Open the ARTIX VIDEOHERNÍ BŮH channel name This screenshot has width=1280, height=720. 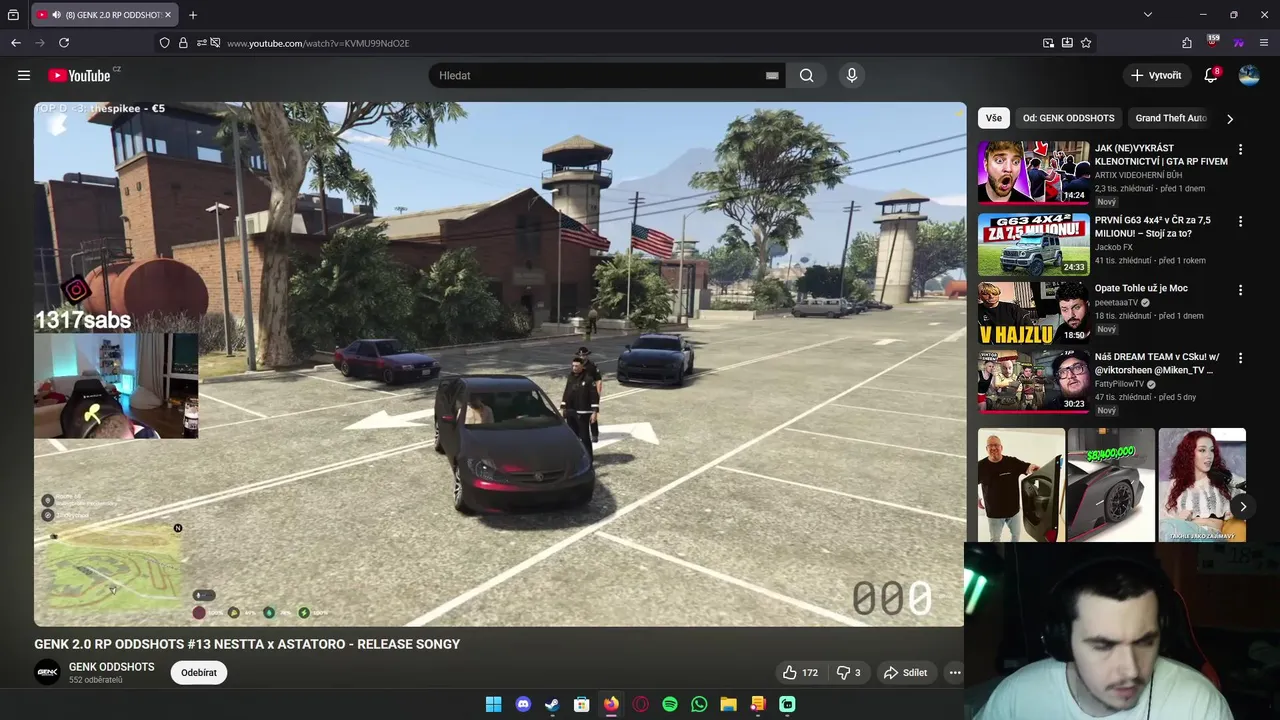pos(1138,175)
